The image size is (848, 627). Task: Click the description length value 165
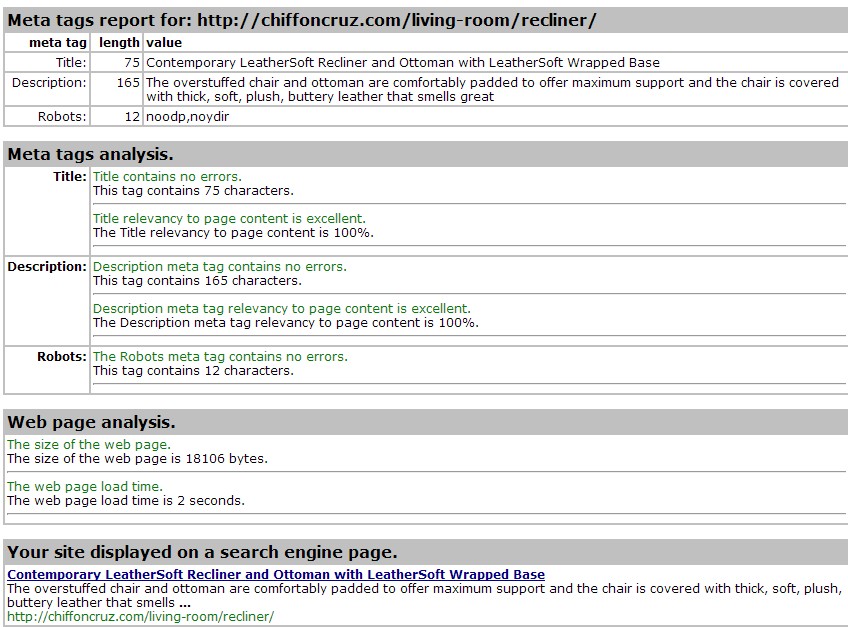[x=128, y=83]
